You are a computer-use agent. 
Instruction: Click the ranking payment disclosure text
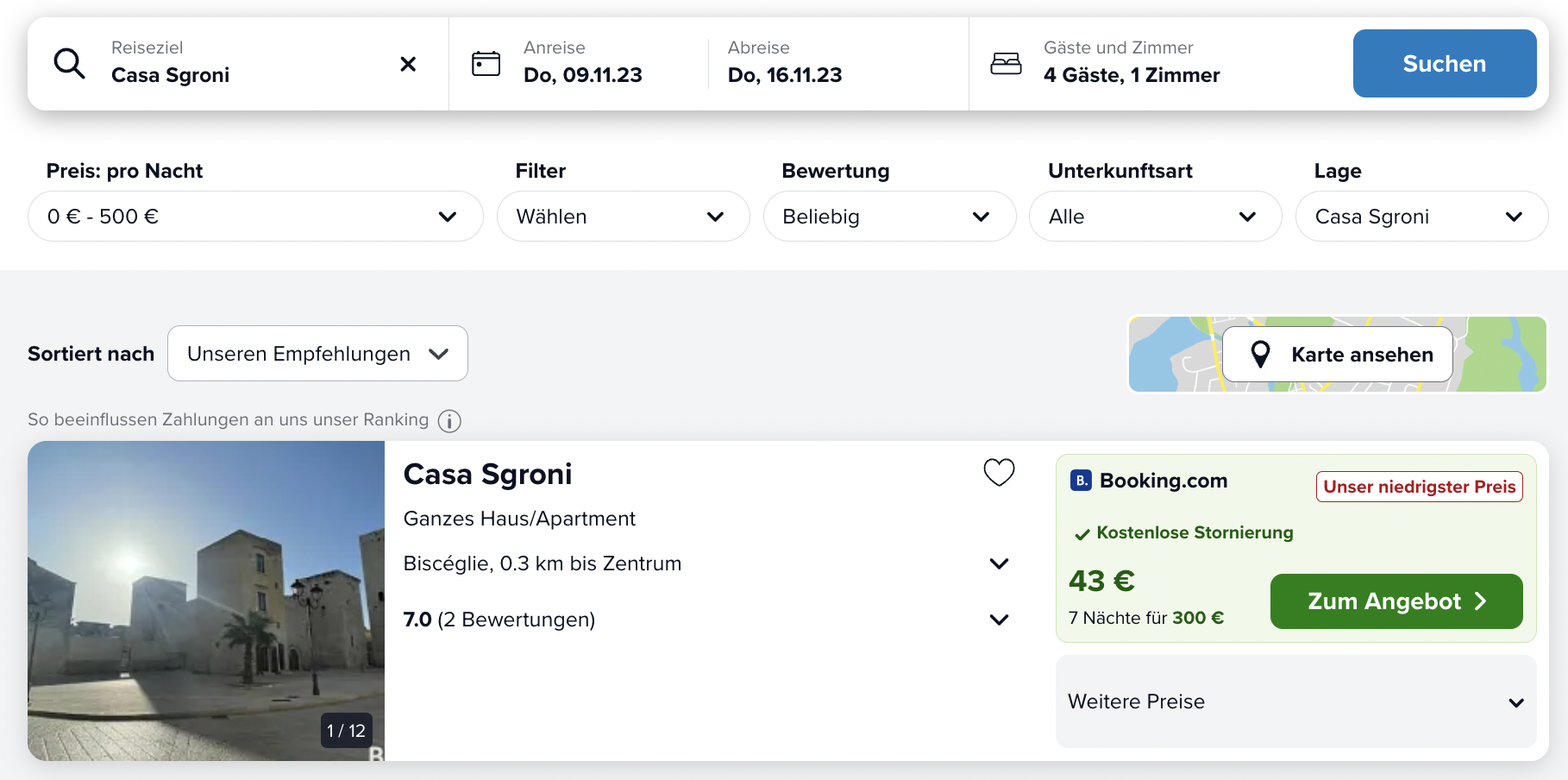pyautogui.click(x=228, y=420)
